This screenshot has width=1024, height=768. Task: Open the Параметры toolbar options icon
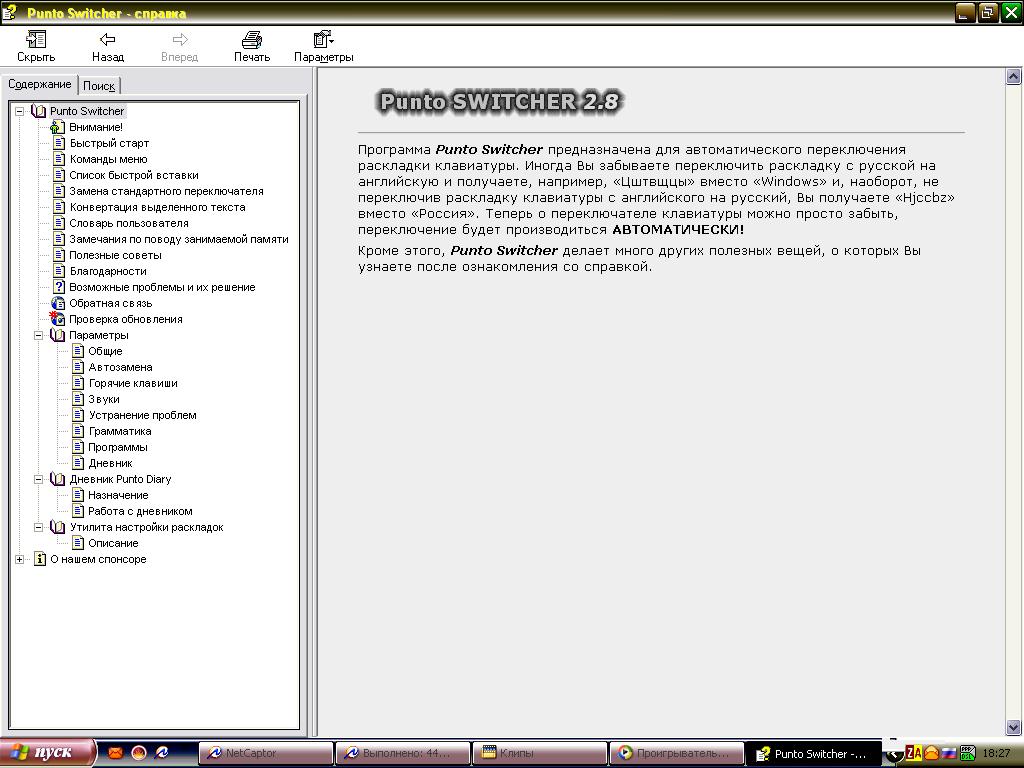[x=323, y=40]
